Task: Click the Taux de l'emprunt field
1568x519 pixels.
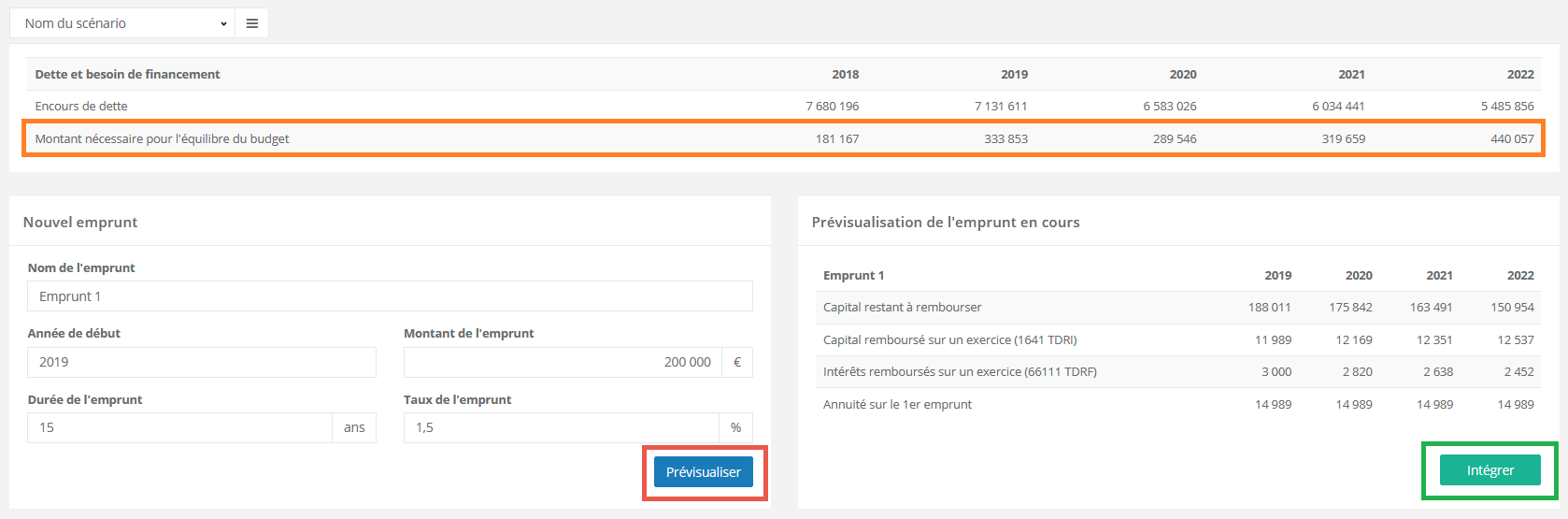Action: coord(561,427)
